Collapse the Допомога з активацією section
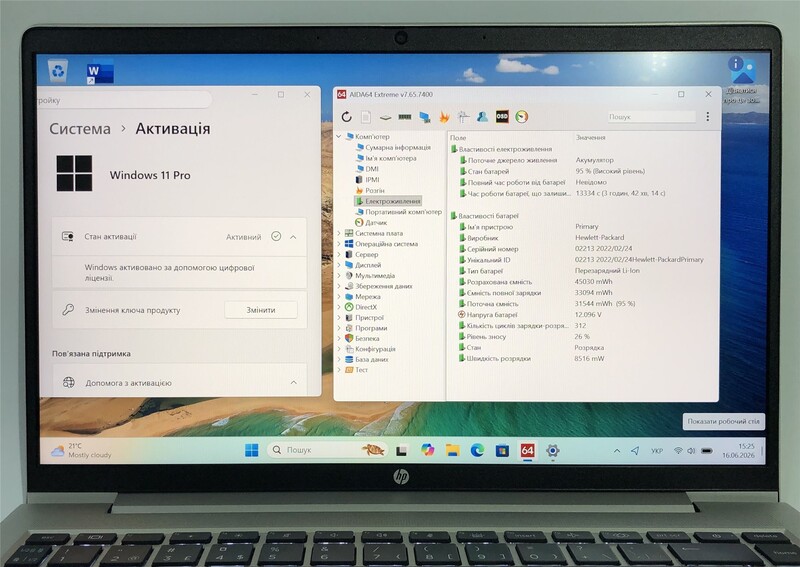Viewport: 800px width, 567px height. (294, 382)
